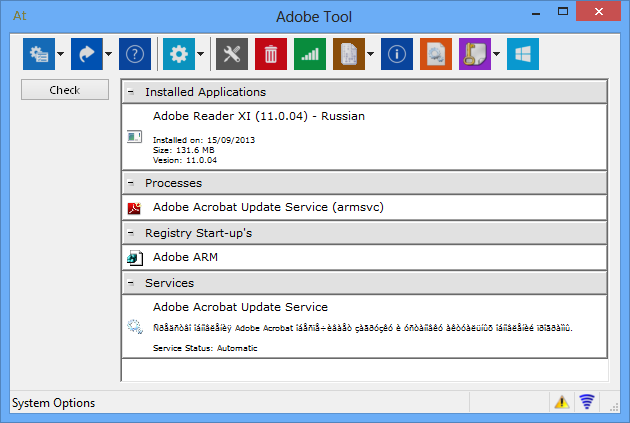Image resolution: width=630 pixels, height=423 pixels.
Task: Click the blue share arrow icon
Action: (87, 54)
